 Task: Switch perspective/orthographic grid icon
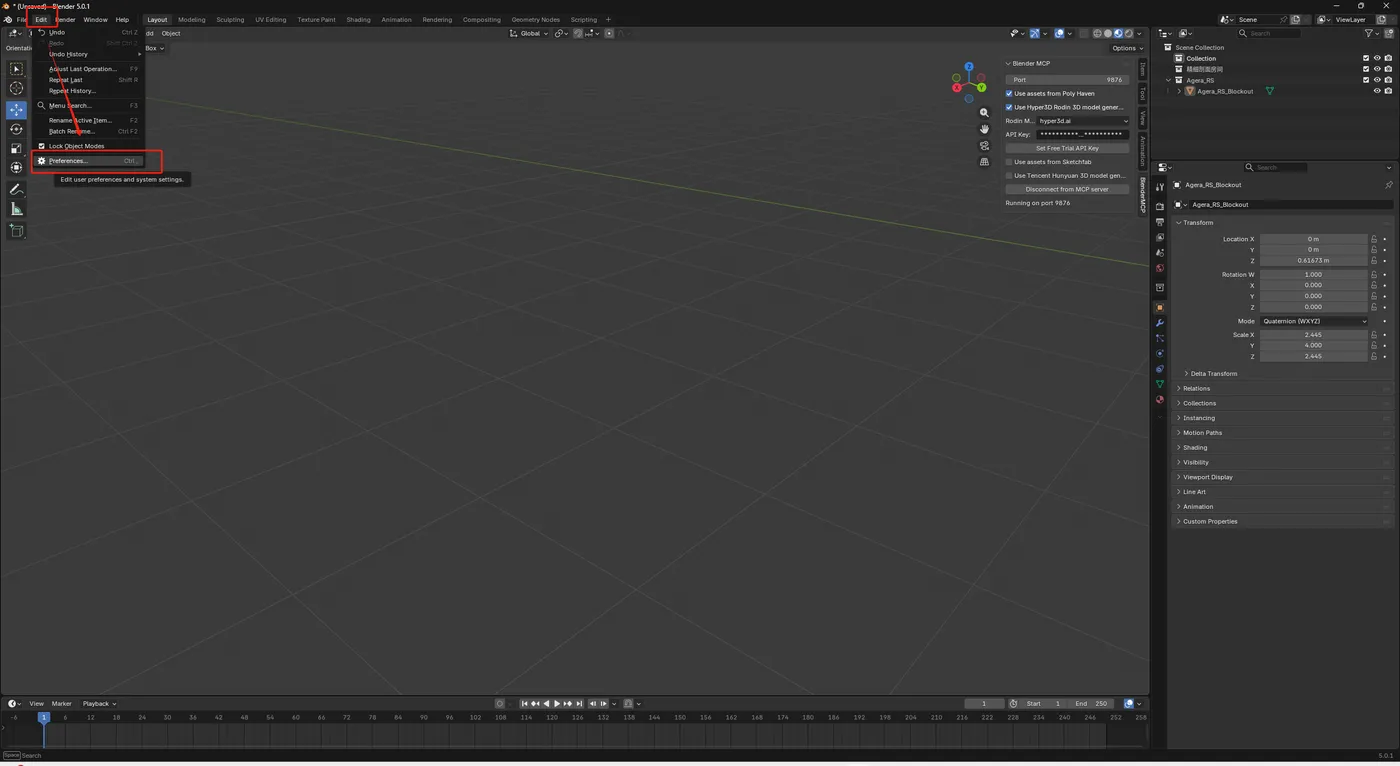pos(984,161)
